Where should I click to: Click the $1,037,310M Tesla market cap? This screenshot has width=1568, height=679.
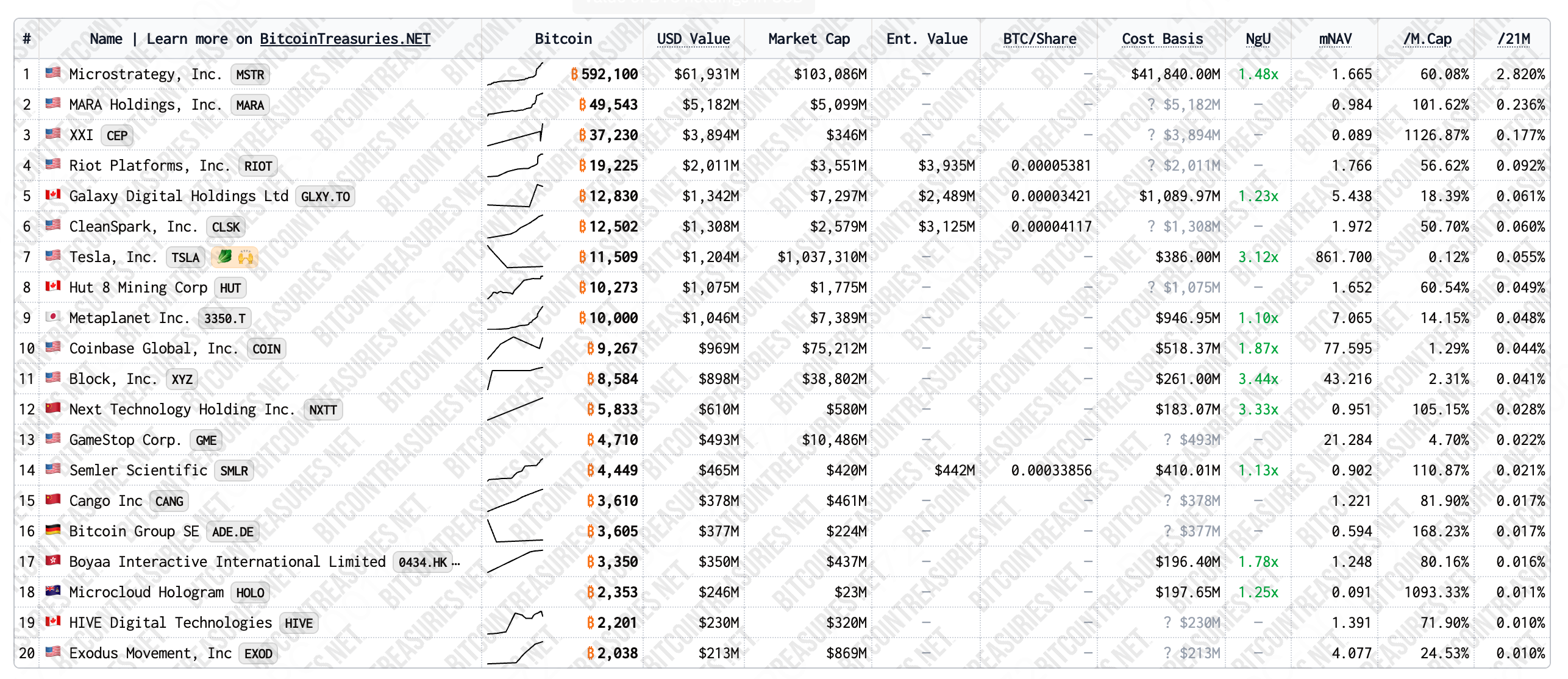pos(822,257)
